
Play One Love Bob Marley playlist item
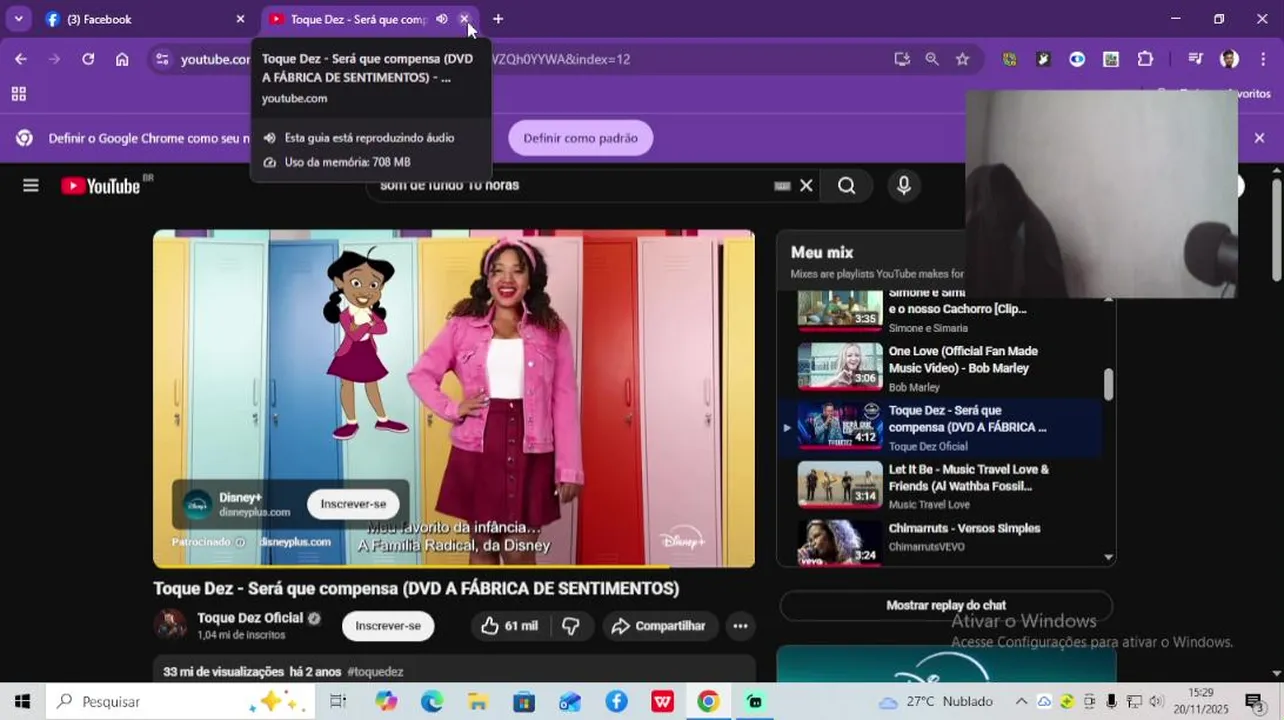tap(939, 368)
